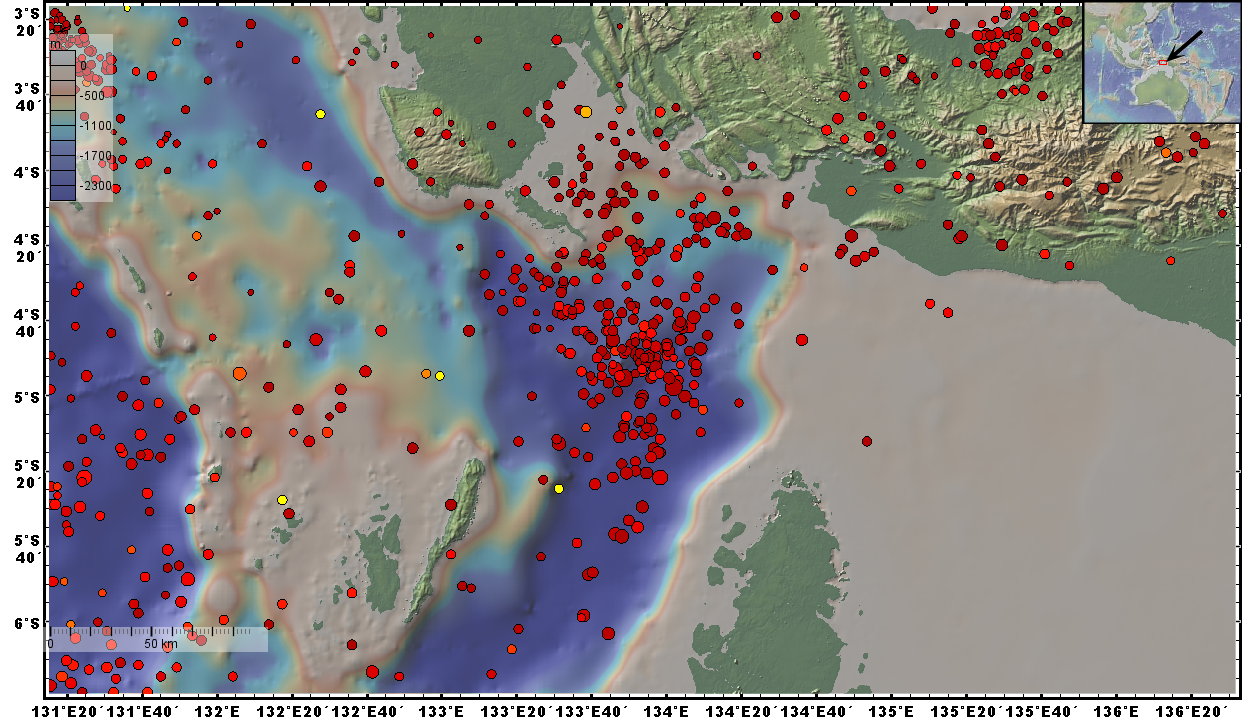Click the -1100 depth legend label

click(96, 126)
